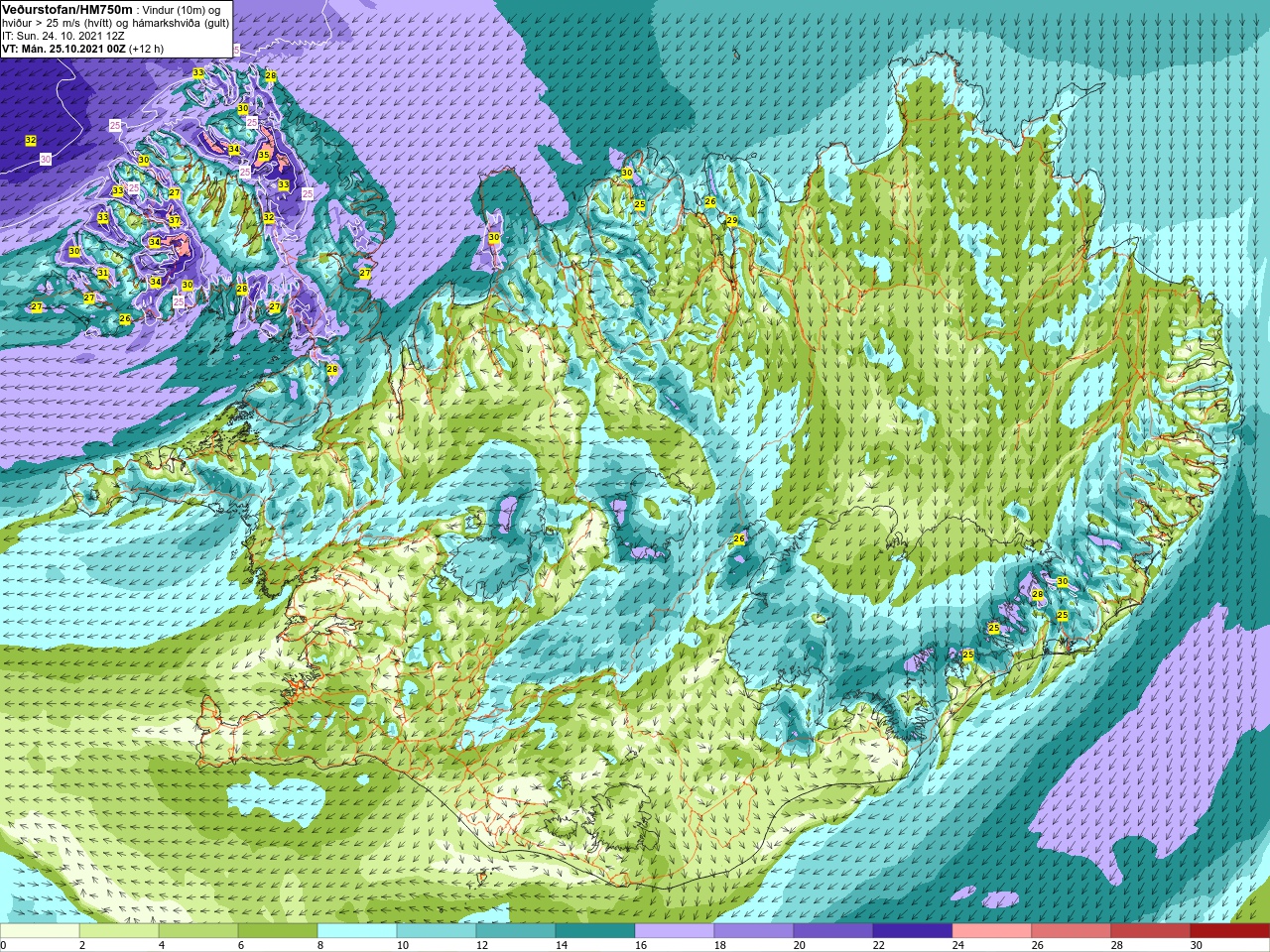Click the number 10 on the colour scale
The height and width of the screenshot is (952, 1270).
402,945
